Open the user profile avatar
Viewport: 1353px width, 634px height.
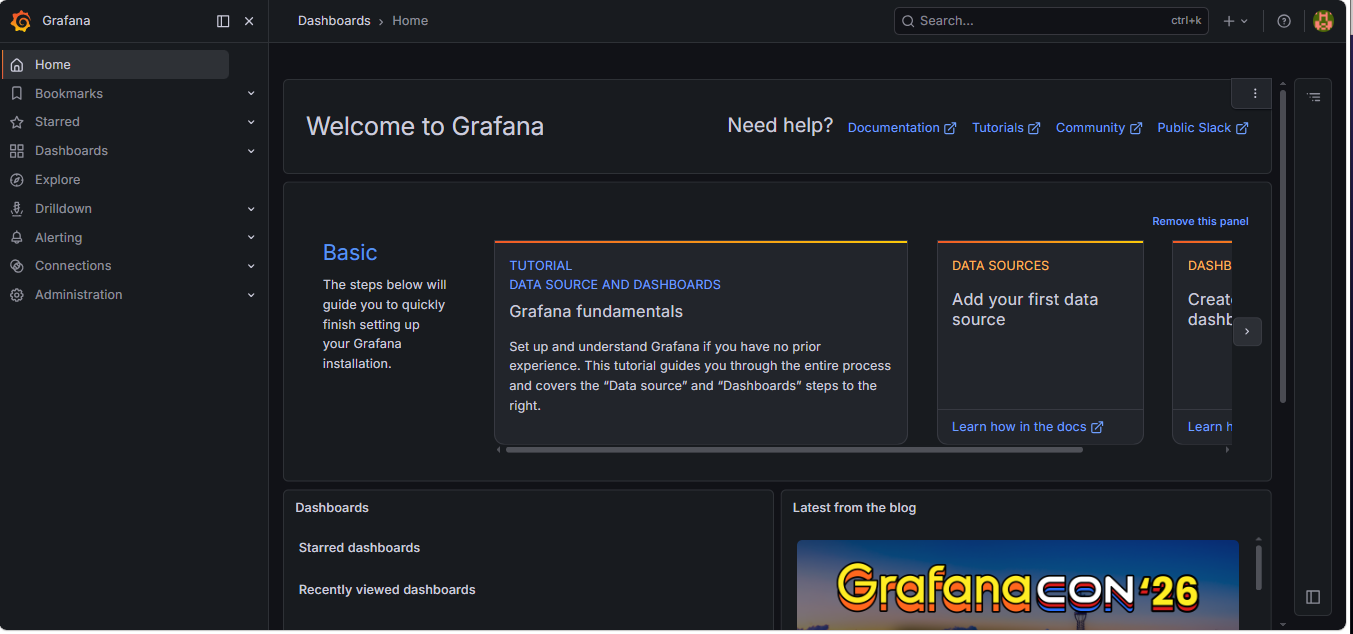coord(1323,21)
